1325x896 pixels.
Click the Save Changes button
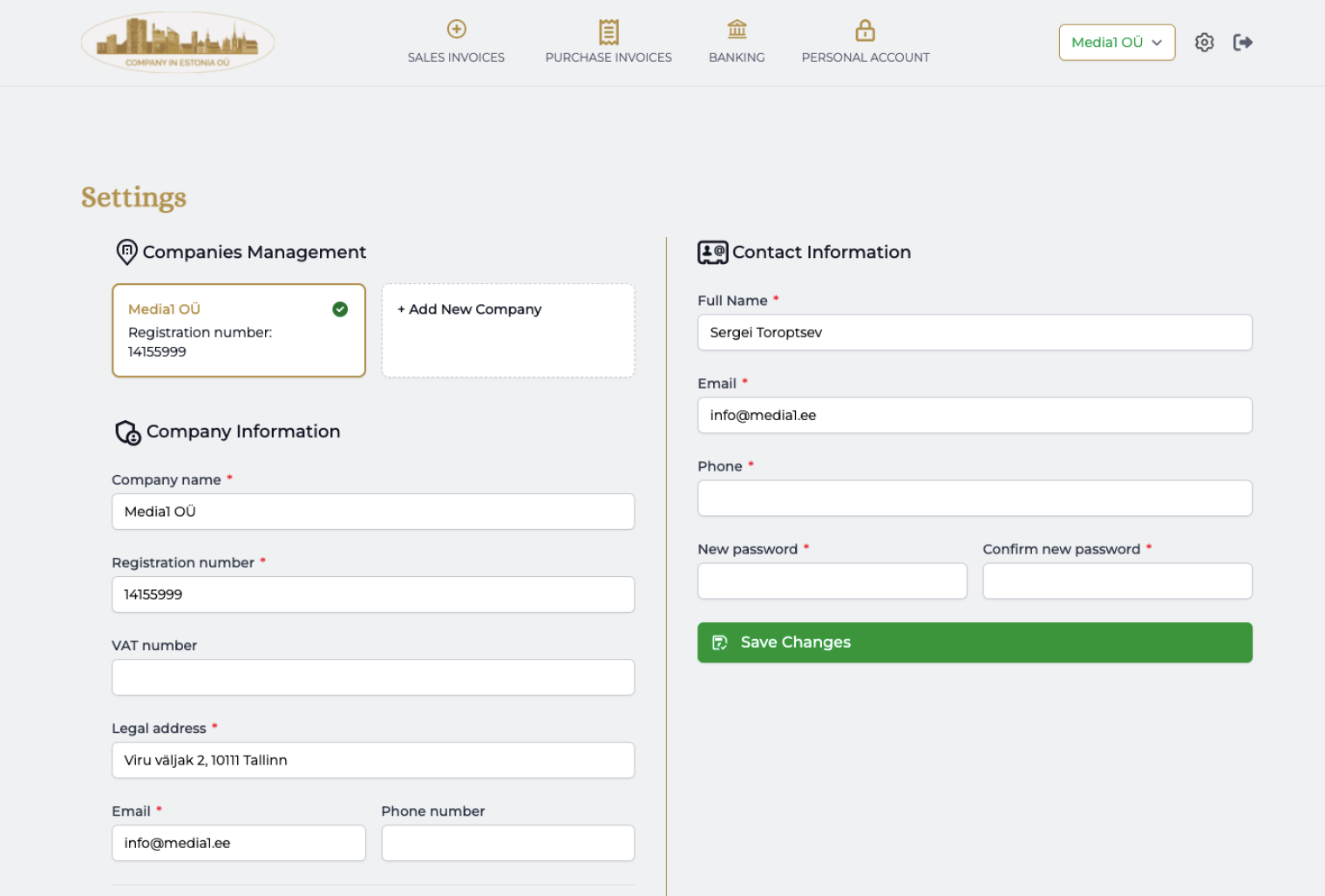point(974,642)
